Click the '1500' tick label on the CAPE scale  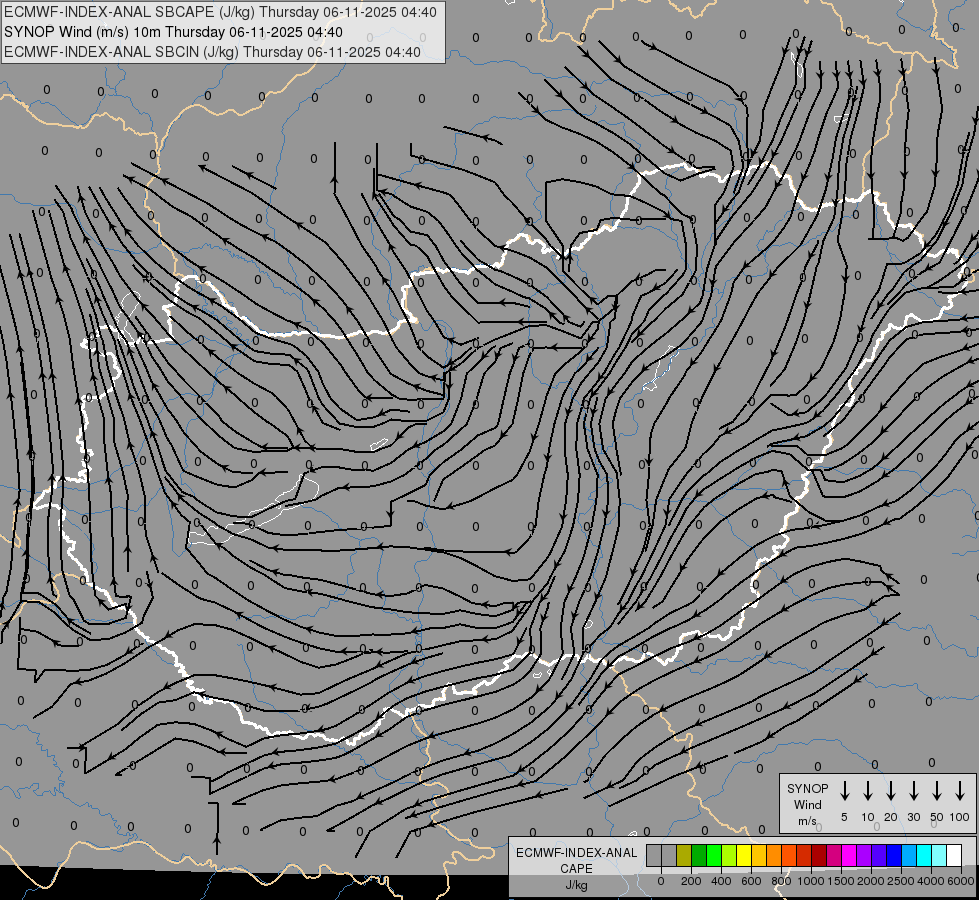pyautogui.click(x=841, y=881)
